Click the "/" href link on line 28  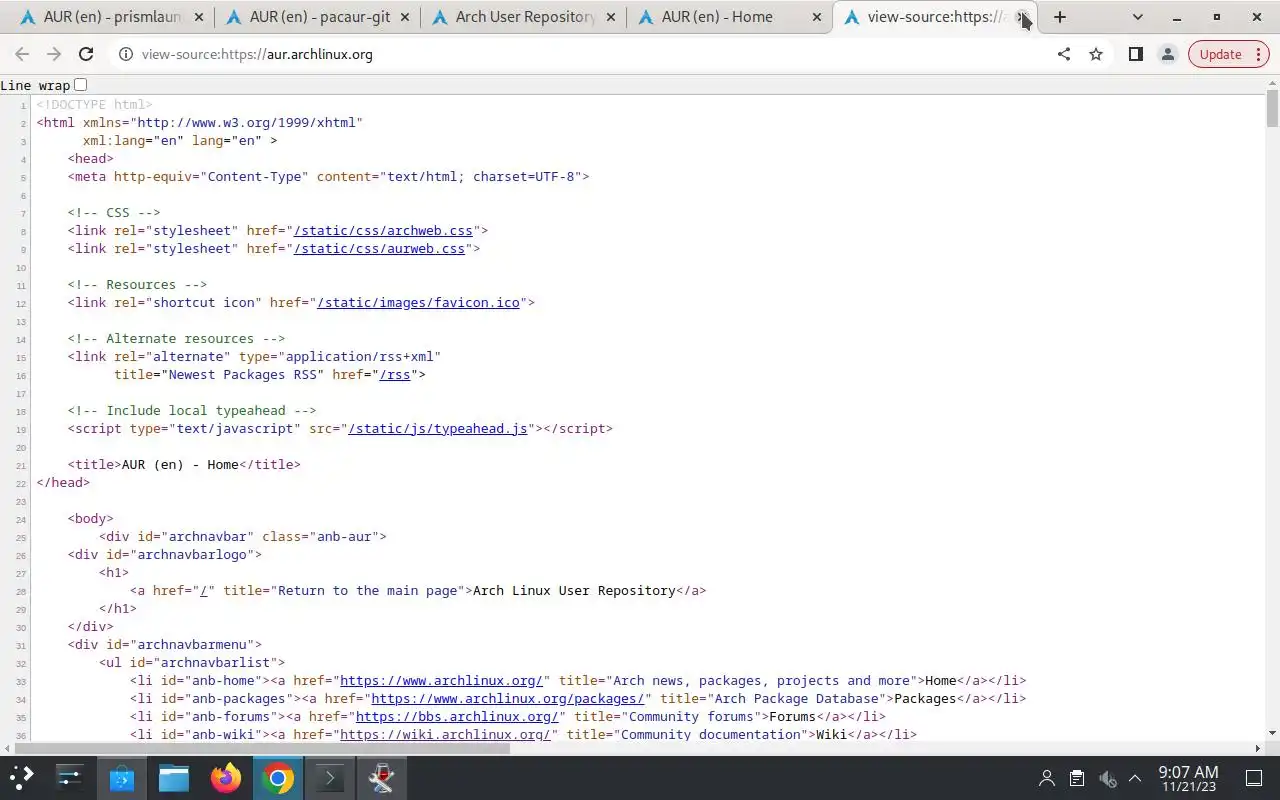(204, 590)
